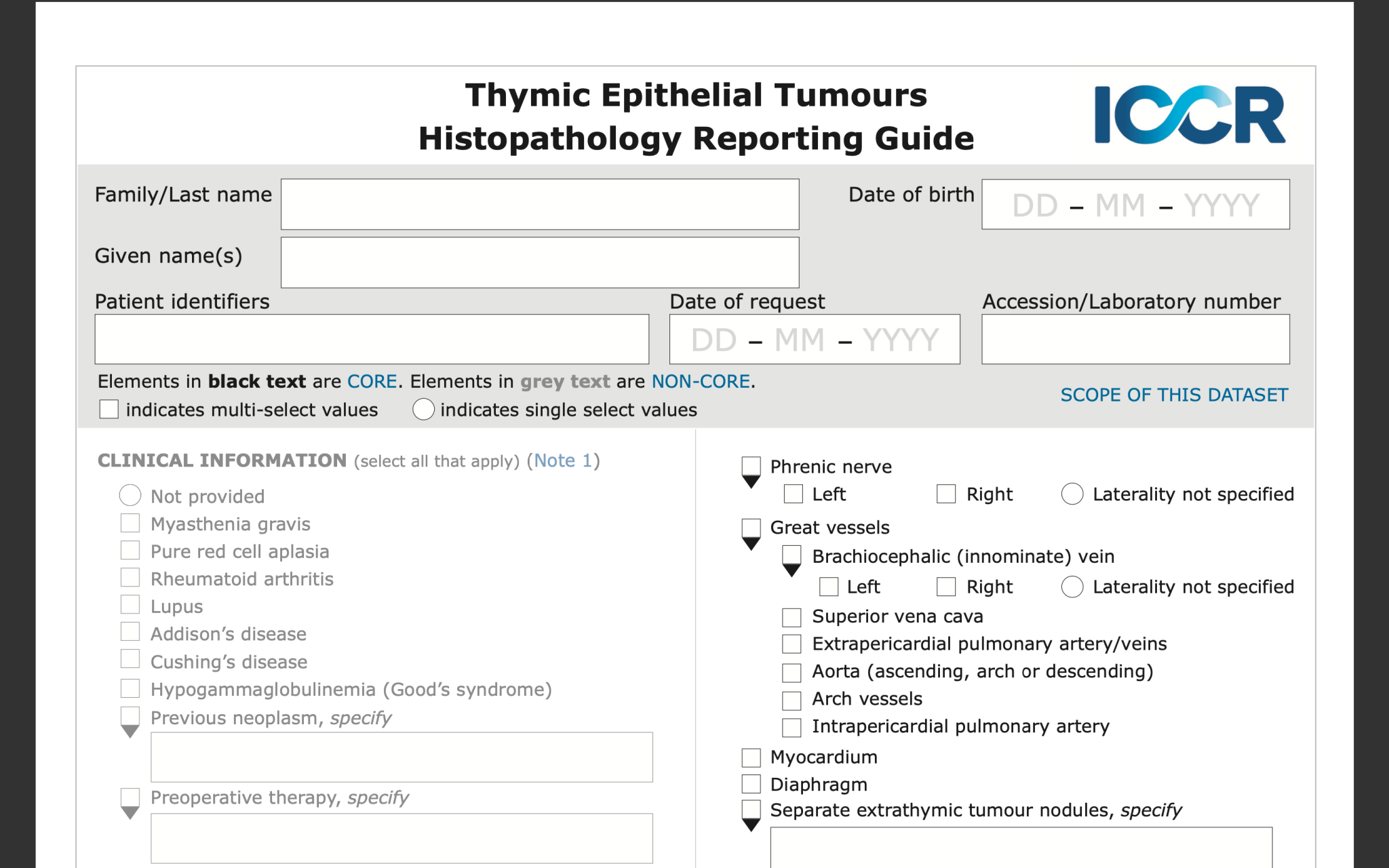Image resolution: width=1389 pixels, height=868 pixels.
Task: Check the Pure red cell aplasia checkbox
Action: (130, 550)
